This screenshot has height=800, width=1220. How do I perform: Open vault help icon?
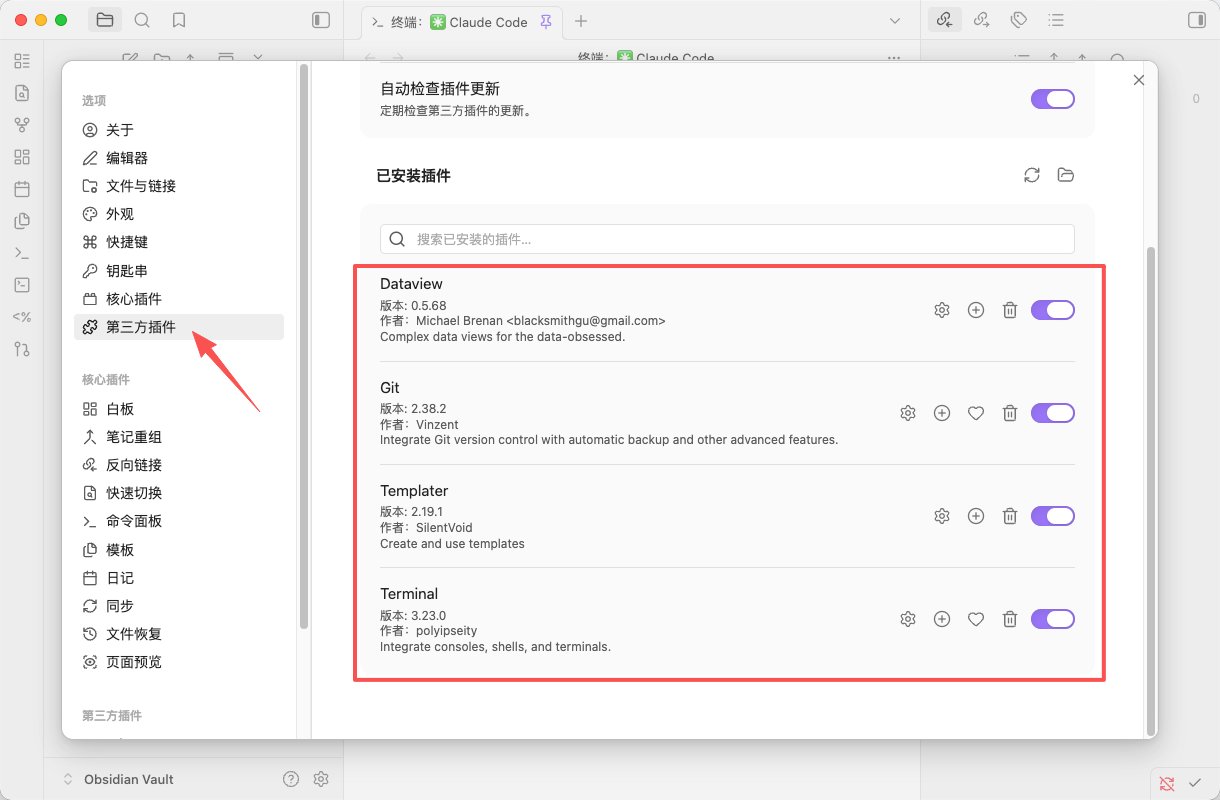(x=291, y=779)
